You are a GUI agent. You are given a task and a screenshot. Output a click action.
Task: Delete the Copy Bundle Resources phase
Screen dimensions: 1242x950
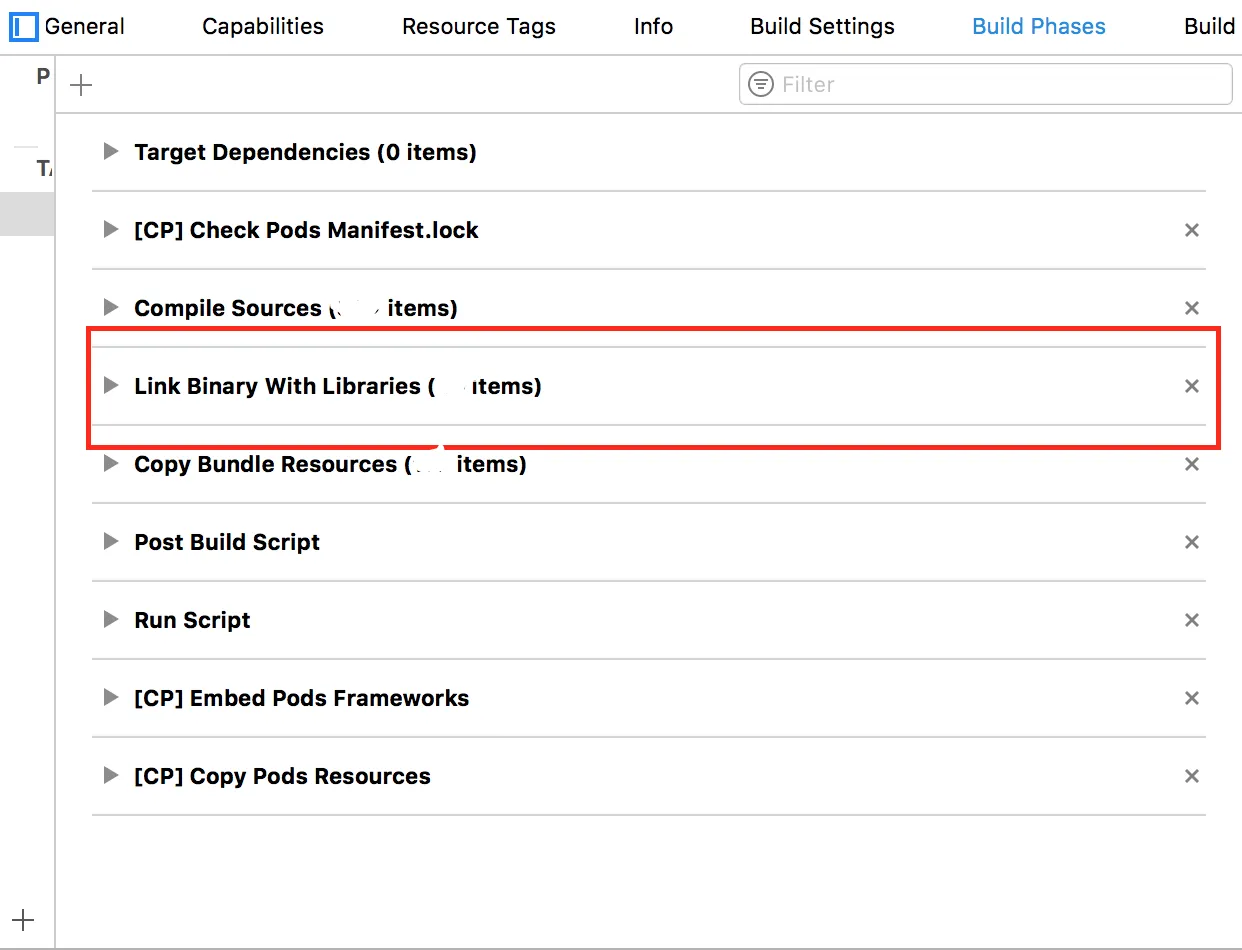tap(1191, 464)
